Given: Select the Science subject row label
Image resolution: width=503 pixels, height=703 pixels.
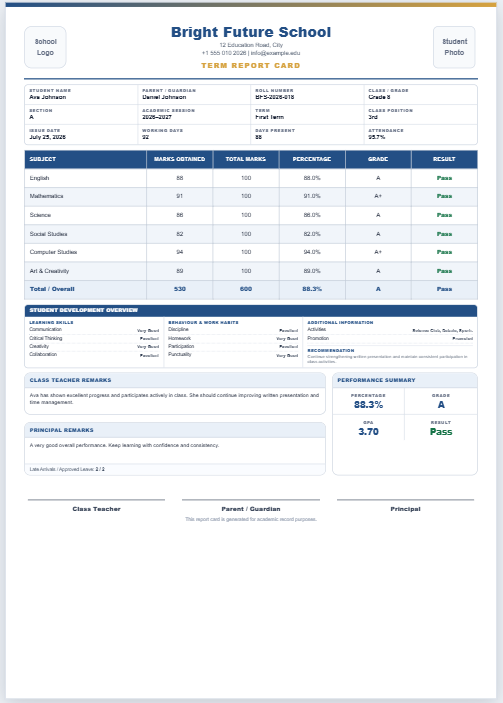Looking at the screenshot, I should pos(40,215).
